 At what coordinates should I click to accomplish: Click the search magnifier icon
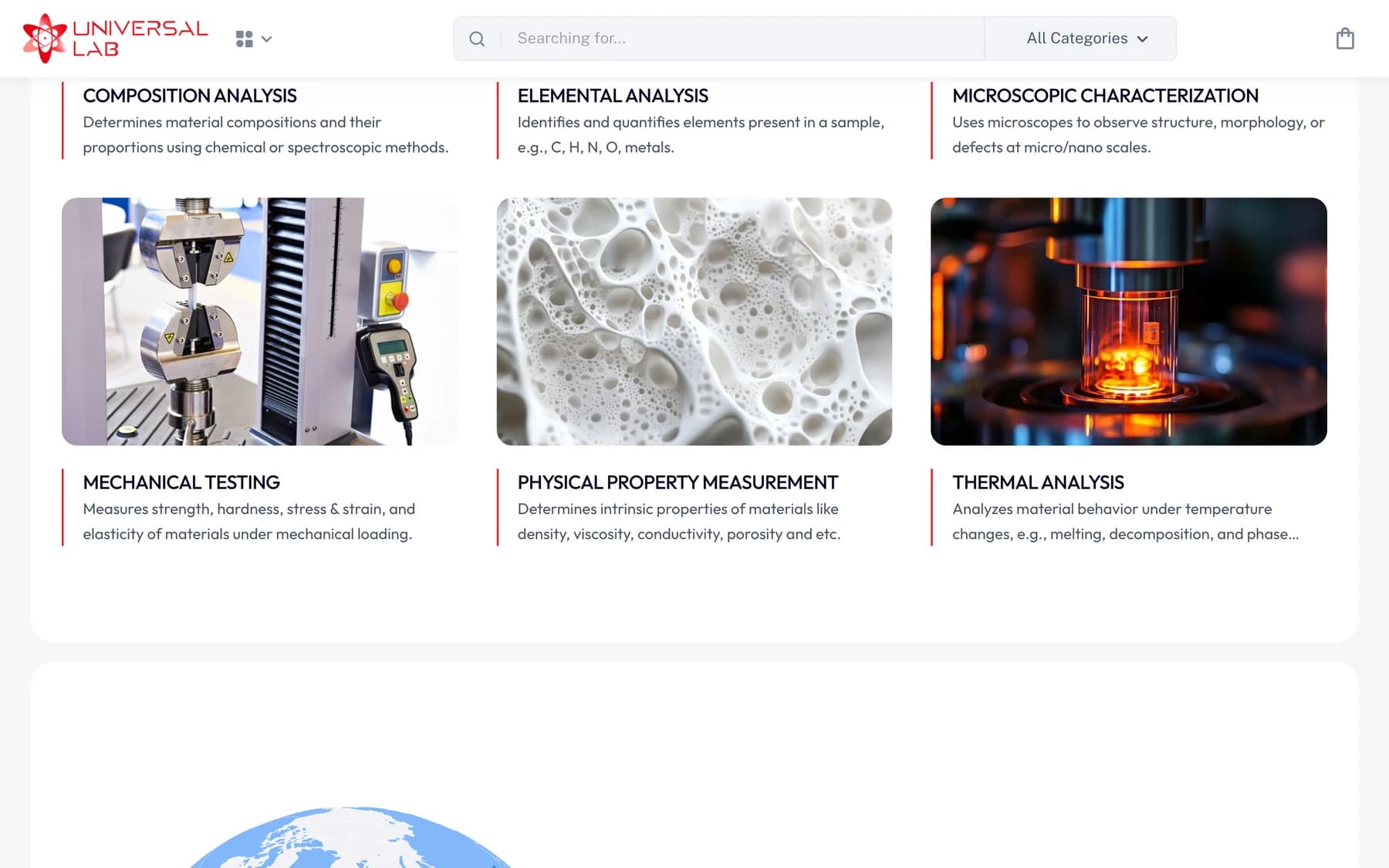tap(477, 39)
